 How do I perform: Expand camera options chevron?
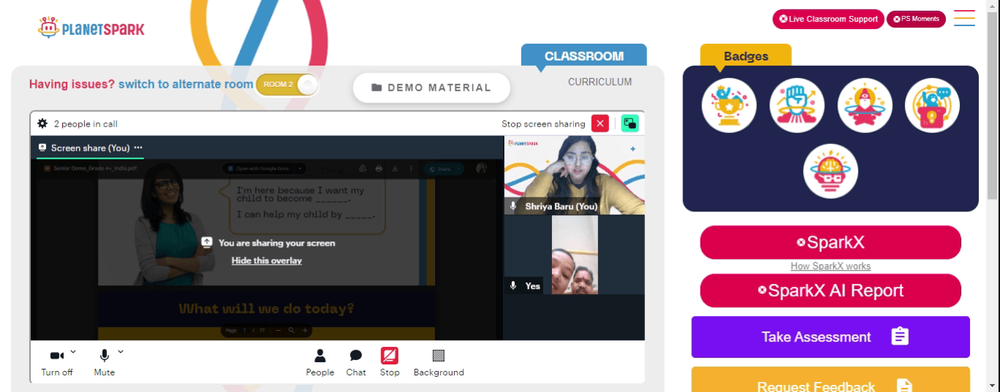(73, 351)
